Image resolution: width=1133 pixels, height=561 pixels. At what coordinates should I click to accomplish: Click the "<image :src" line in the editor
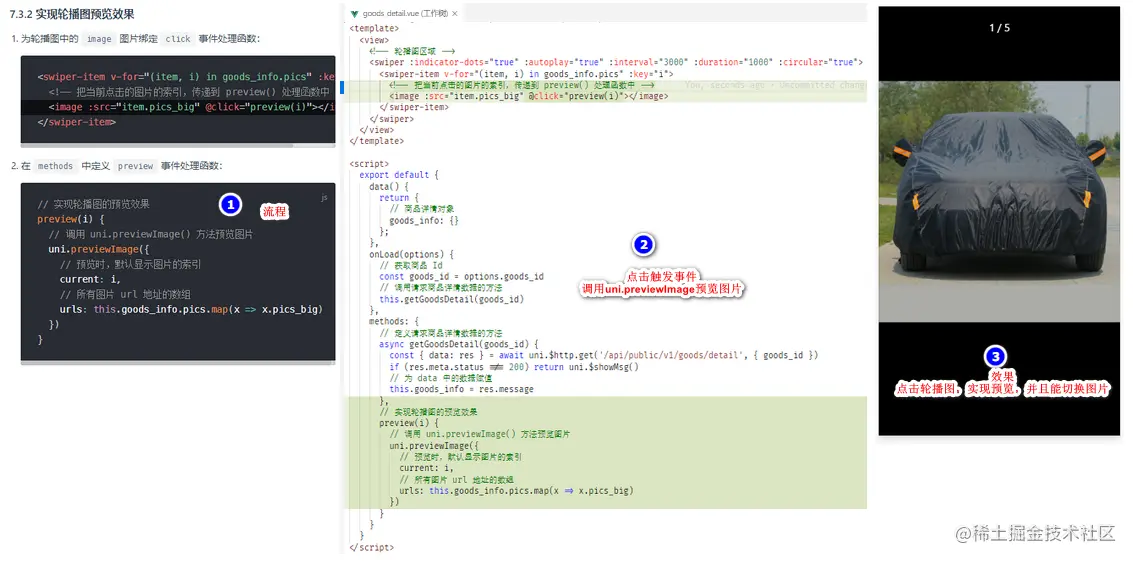click(x=527, y=96)
